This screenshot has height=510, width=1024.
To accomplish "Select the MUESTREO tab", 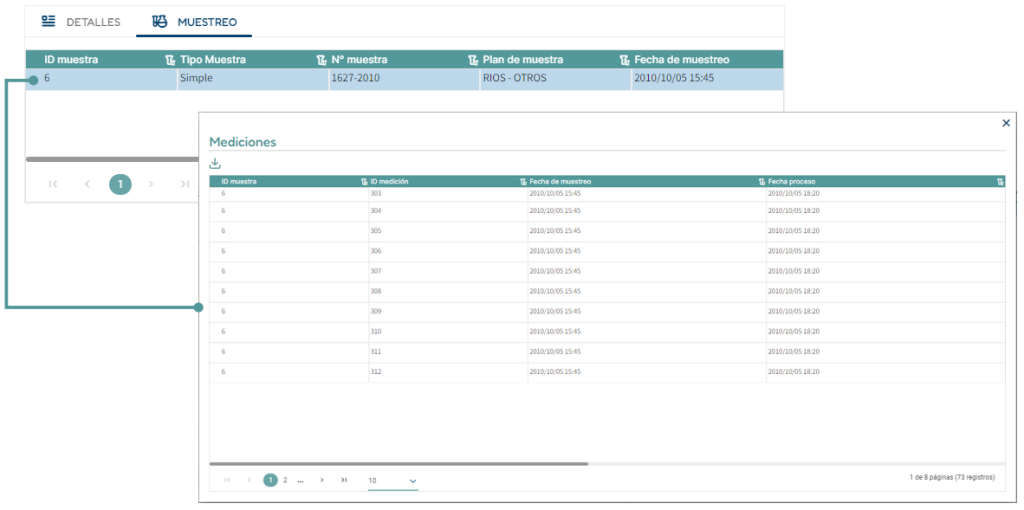I will click(x=194, y=22).
